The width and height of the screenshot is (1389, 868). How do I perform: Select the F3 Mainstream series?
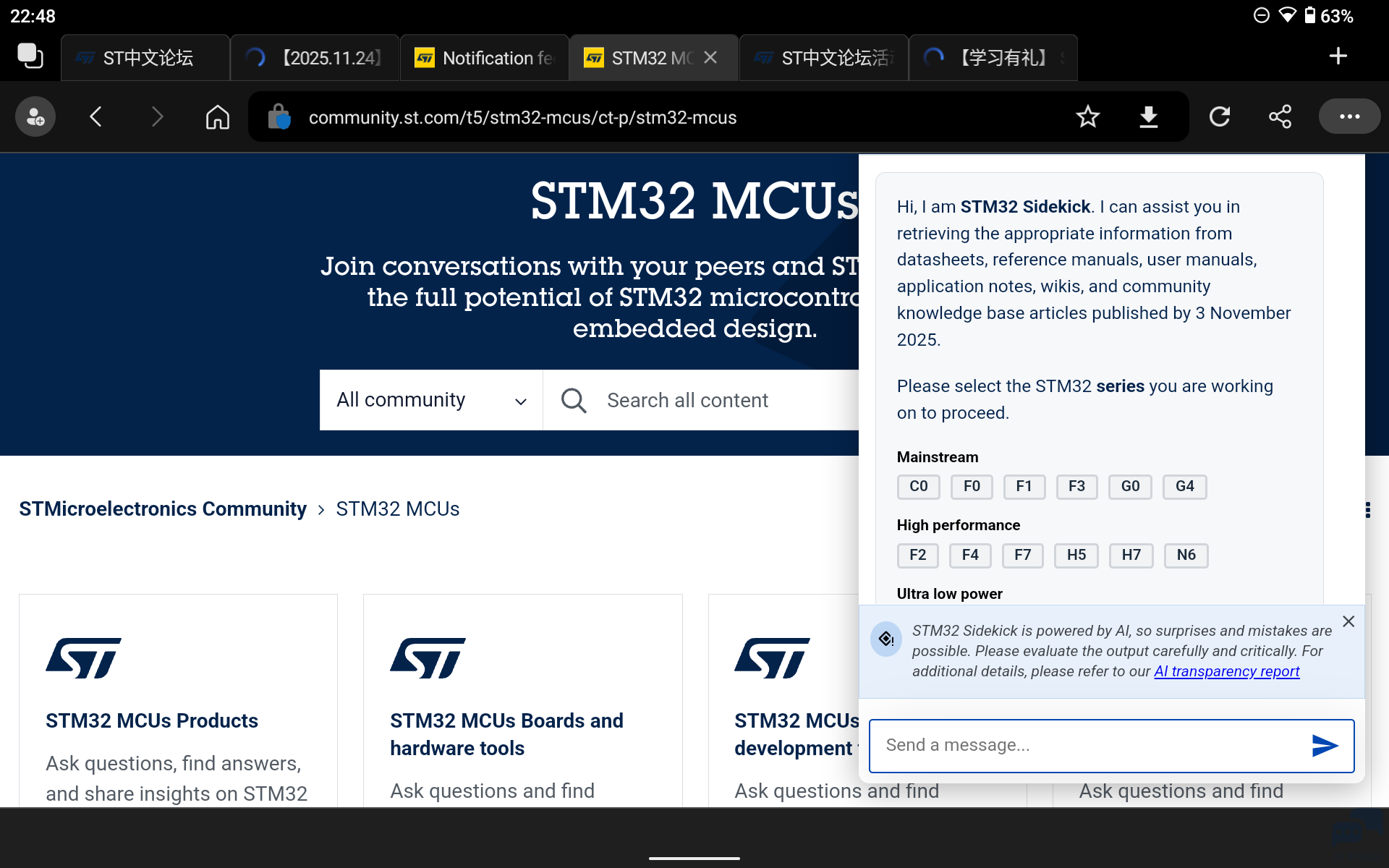(x=1077, y=486)
